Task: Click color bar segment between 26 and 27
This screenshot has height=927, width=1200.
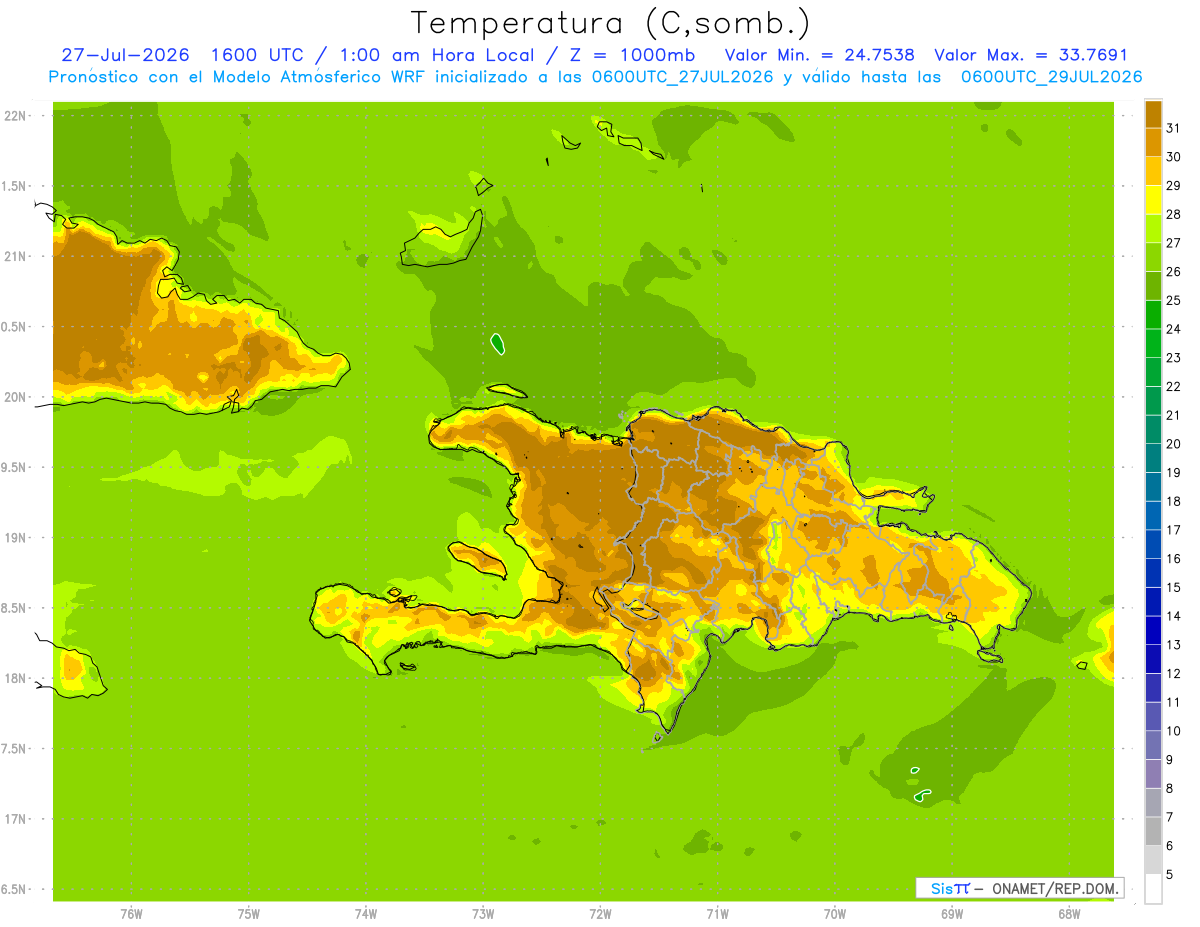Action: (x=1153, y=257)
